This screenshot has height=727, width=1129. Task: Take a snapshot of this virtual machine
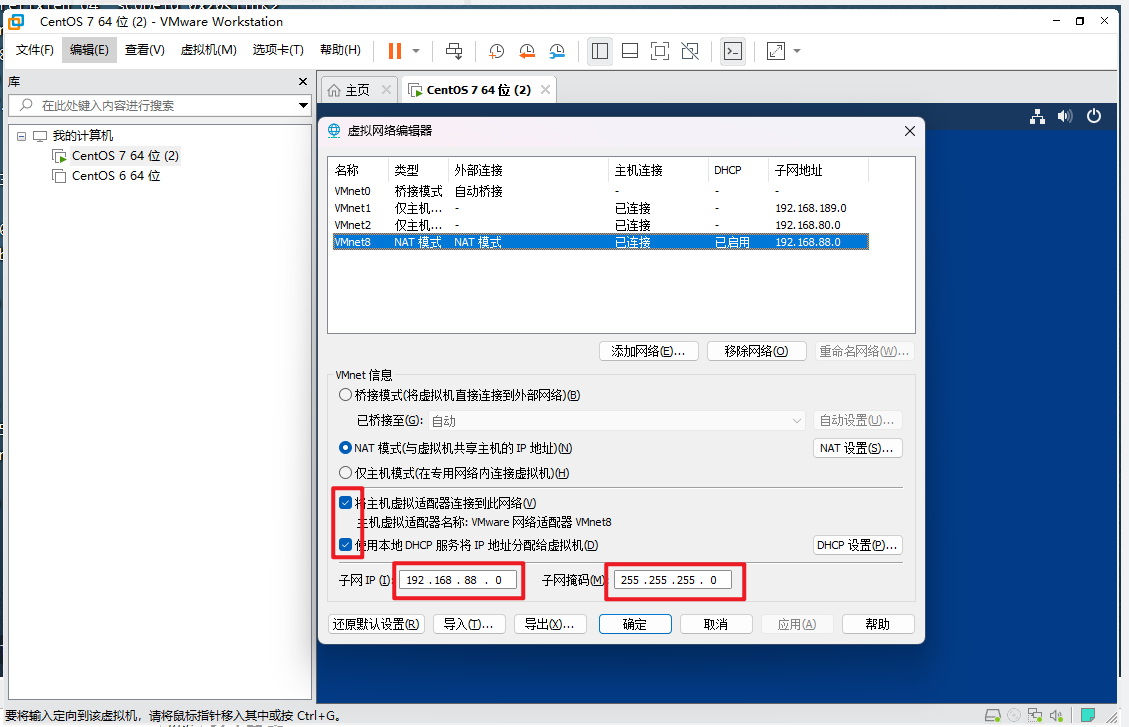(496, 51)
